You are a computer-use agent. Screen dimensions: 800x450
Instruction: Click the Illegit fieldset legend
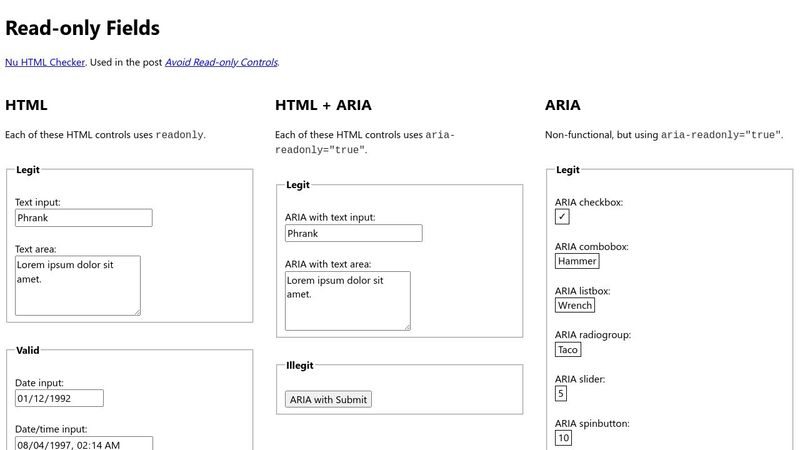[300, 365]
